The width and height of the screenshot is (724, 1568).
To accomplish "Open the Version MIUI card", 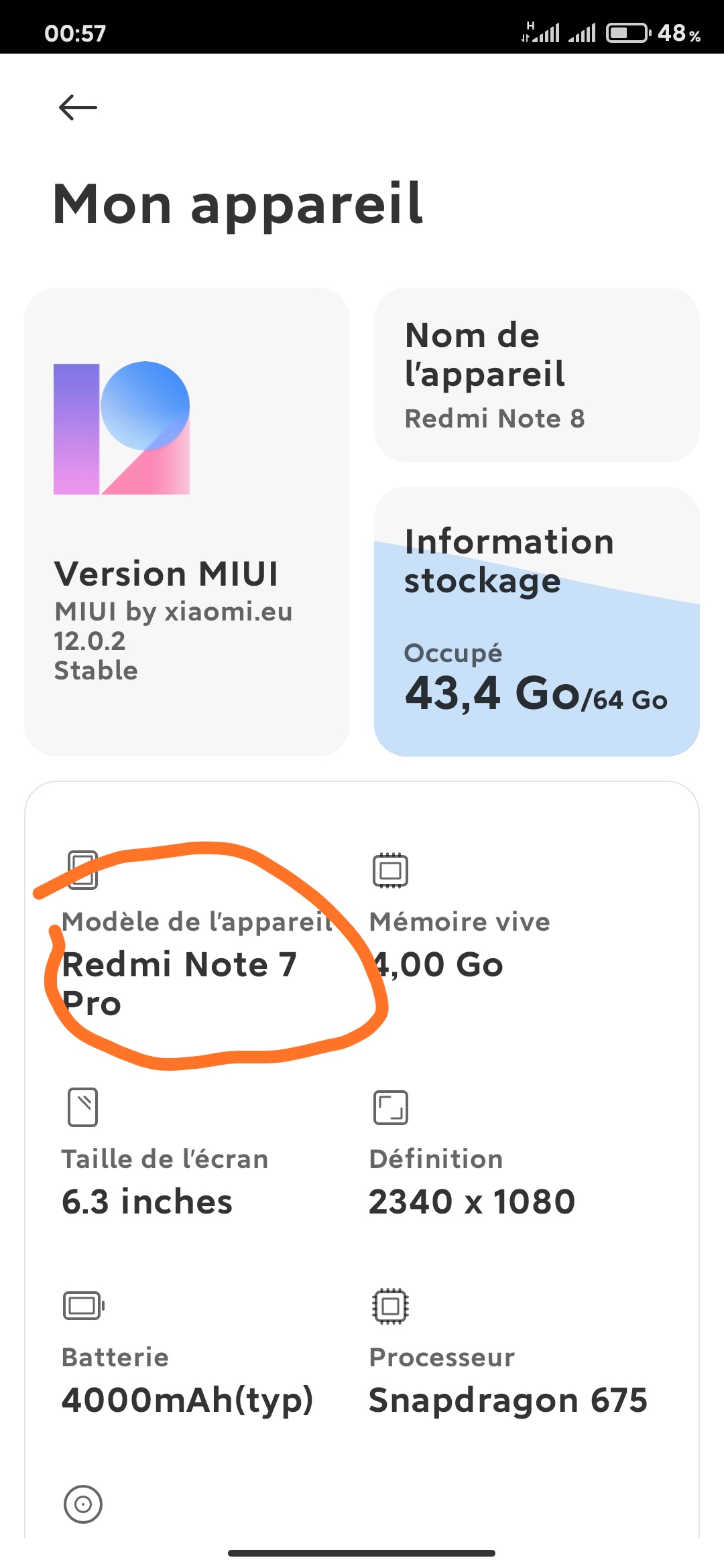I will [x=187, y=522].
